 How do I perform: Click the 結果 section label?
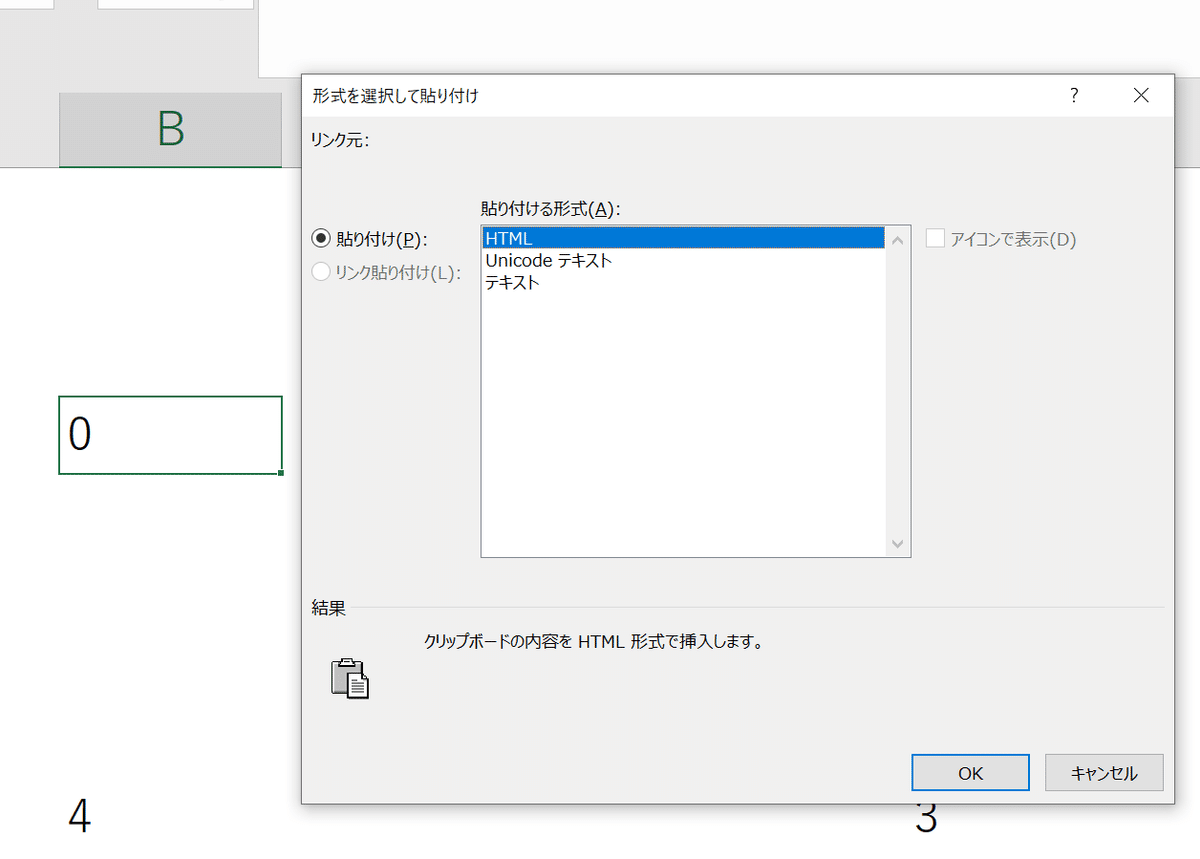327,607
